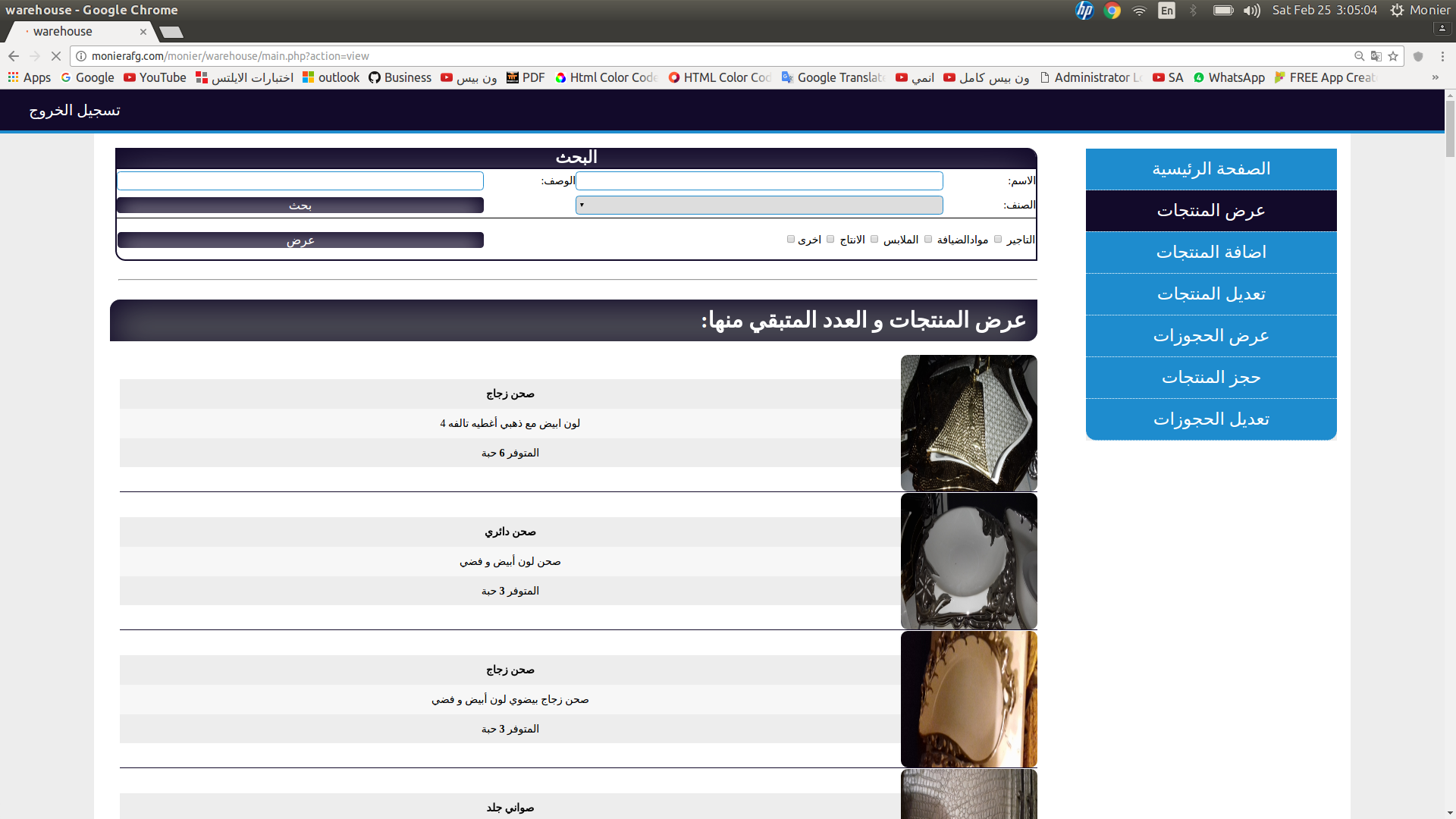Open the Google bookmark
Image resolution: width=1456 pixels, height=819 pixels.
click(87, 77)
